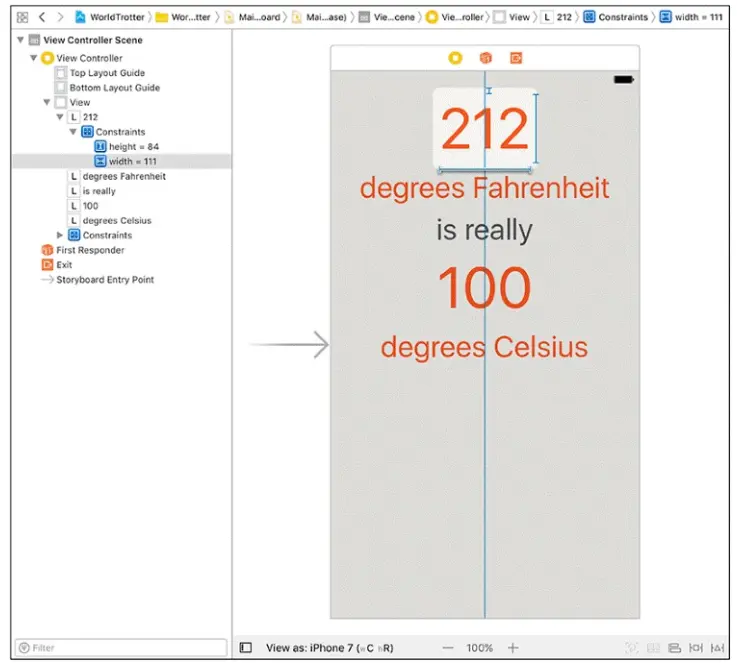
Task: Select View breadcrumb in jump bar
Action: pos(511,17)
